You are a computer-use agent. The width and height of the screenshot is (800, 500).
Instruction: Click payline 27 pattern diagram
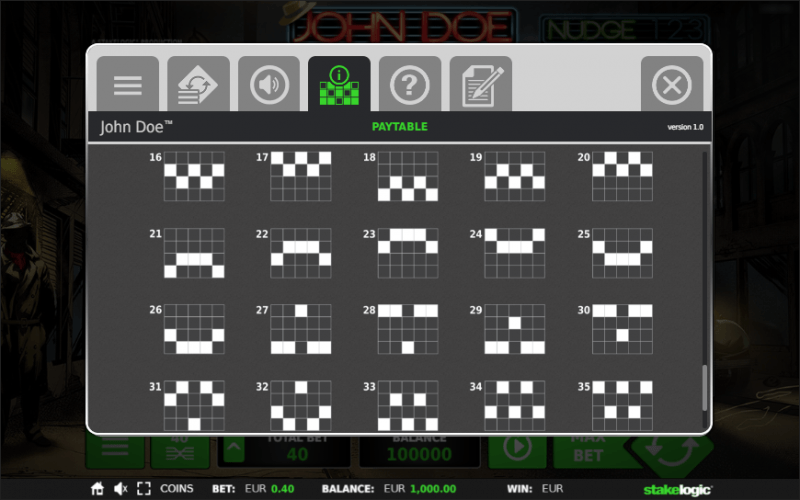point(301,329)
